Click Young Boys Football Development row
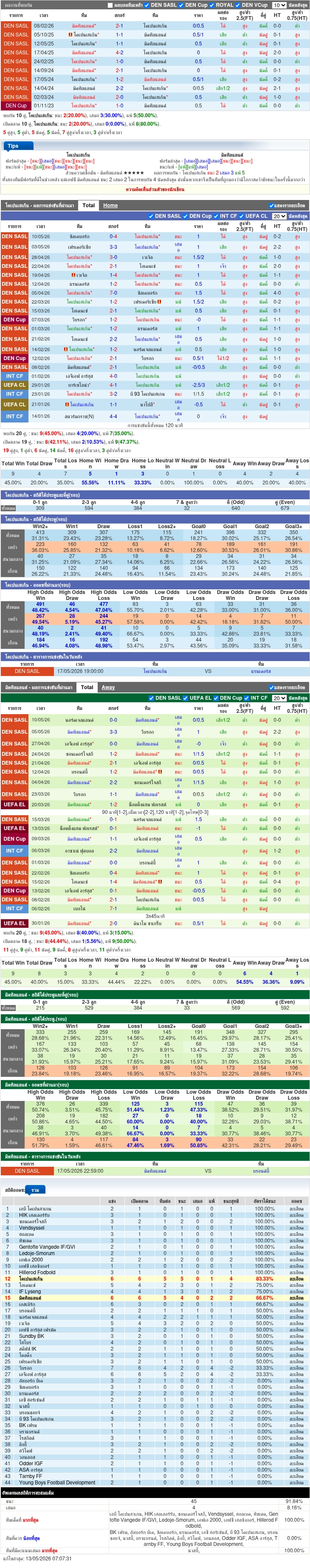 (155, 1483)
